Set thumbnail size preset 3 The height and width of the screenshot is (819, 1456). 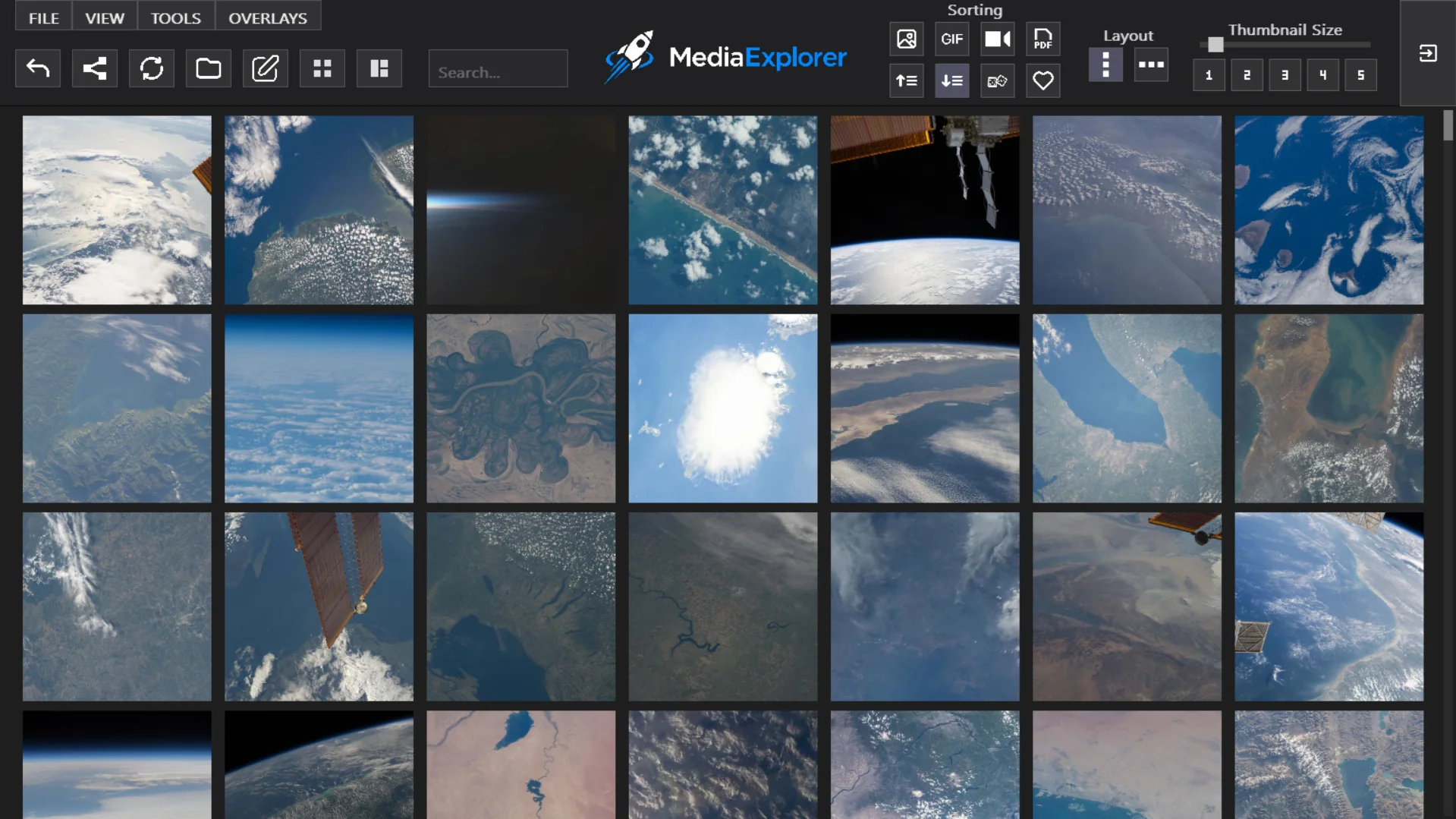click(x=1285, y=75)
